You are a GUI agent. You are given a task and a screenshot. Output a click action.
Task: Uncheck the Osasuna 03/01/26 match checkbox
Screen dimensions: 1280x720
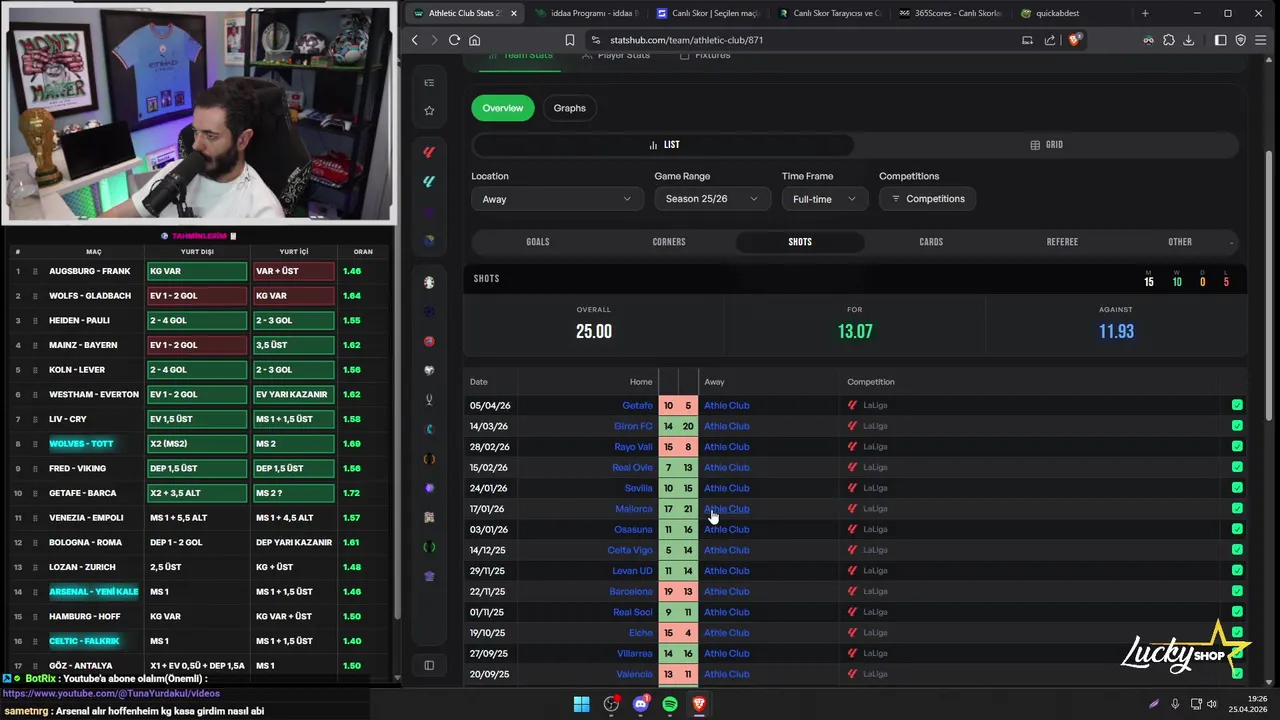pos(1237,529)
